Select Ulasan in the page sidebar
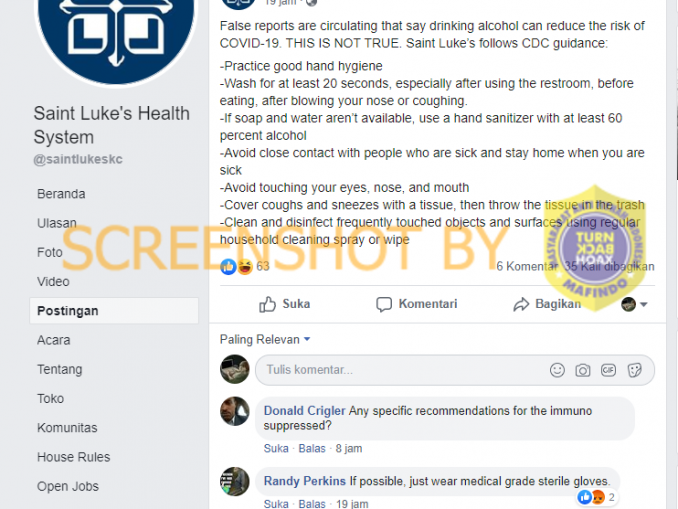Viewport: 678px width, 509px height. 57,223
